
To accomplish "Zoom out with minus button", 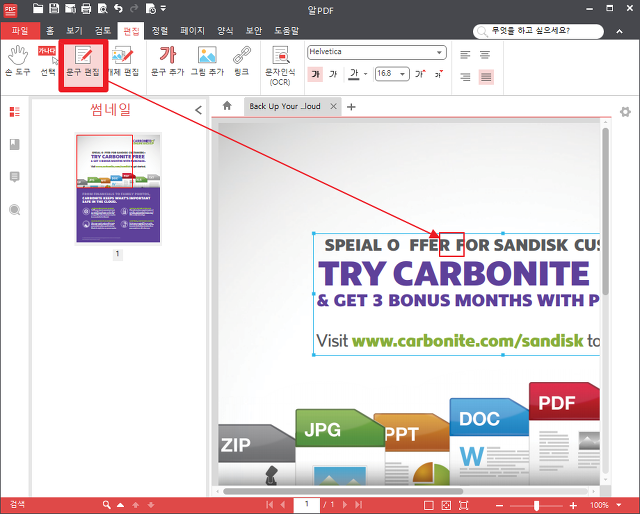I will [x=499, y=505].
